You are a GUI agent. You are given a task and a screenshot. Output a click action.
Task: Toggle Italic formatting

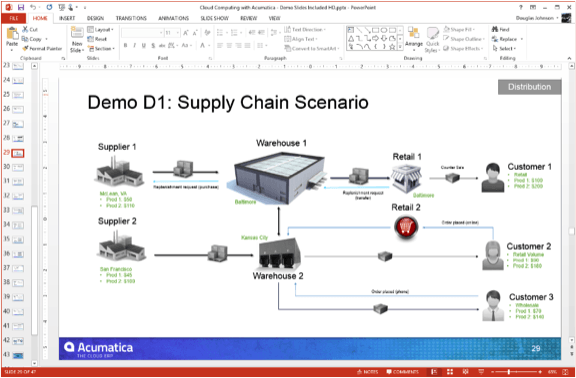pos(134,46)
